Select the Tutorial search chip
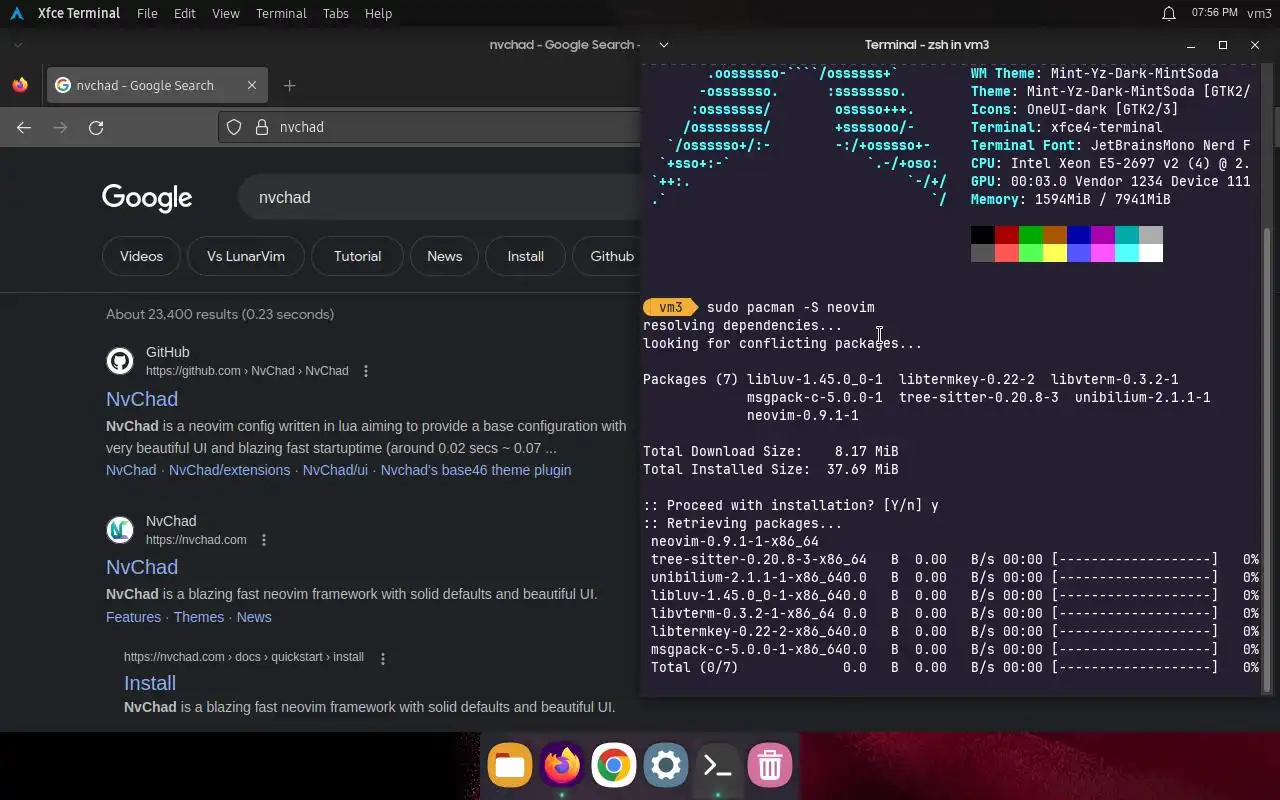This screenshot has width=1280, height=800. [357, 256]
